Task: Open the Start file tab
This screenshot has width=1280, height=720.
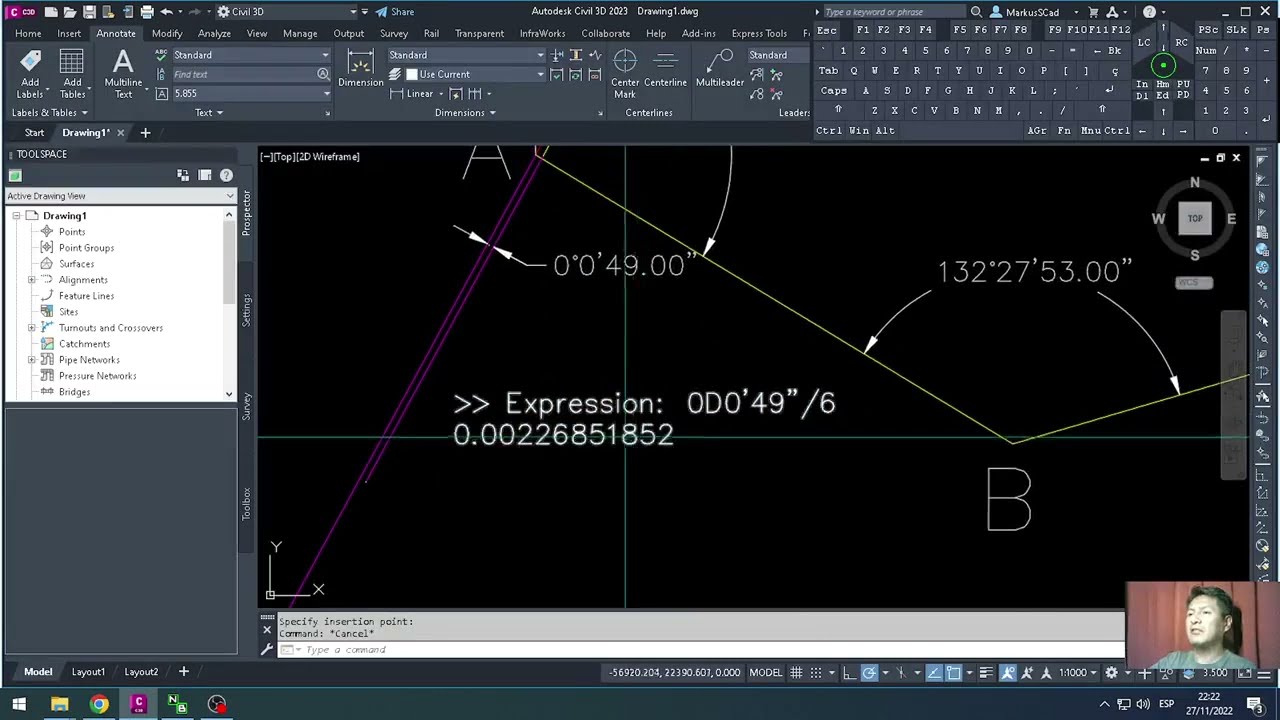Action: (34, 132)
